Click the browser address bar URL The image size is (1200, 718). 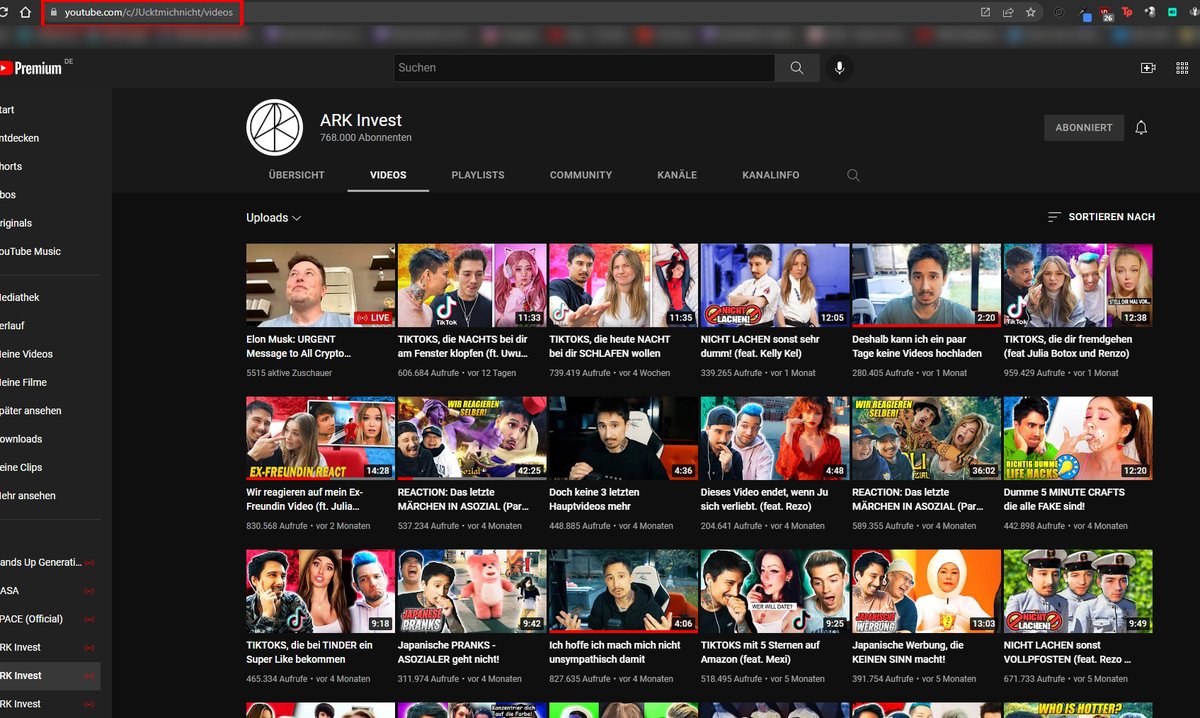click(148, 12)
